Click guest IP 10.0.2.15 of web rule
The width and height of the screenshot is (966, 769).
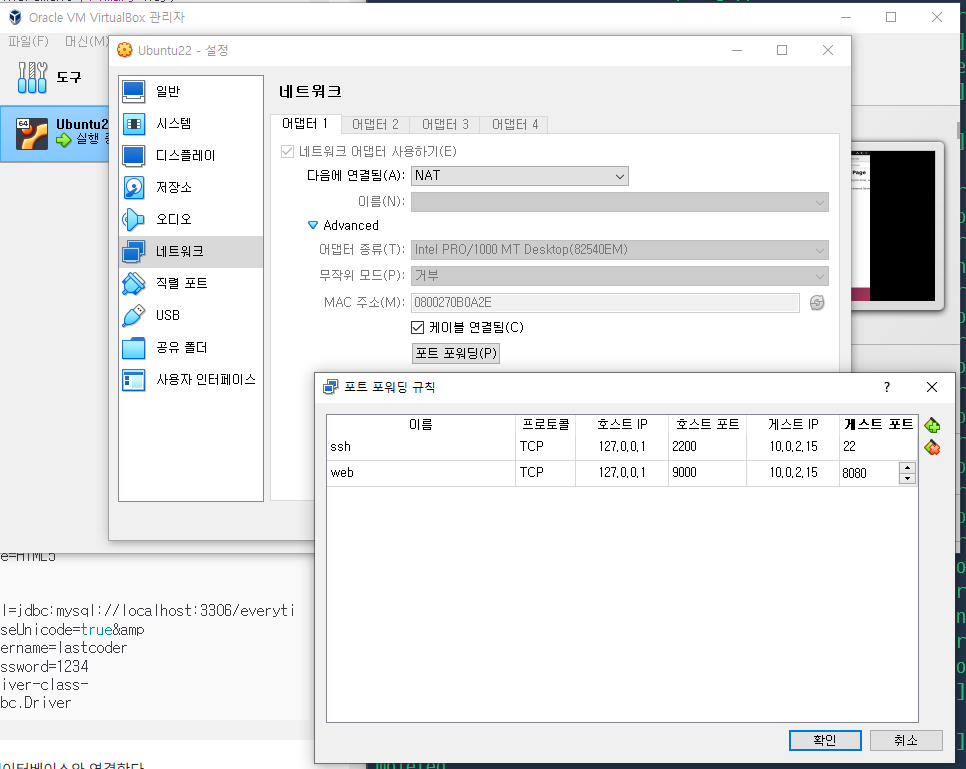(793, 473)
